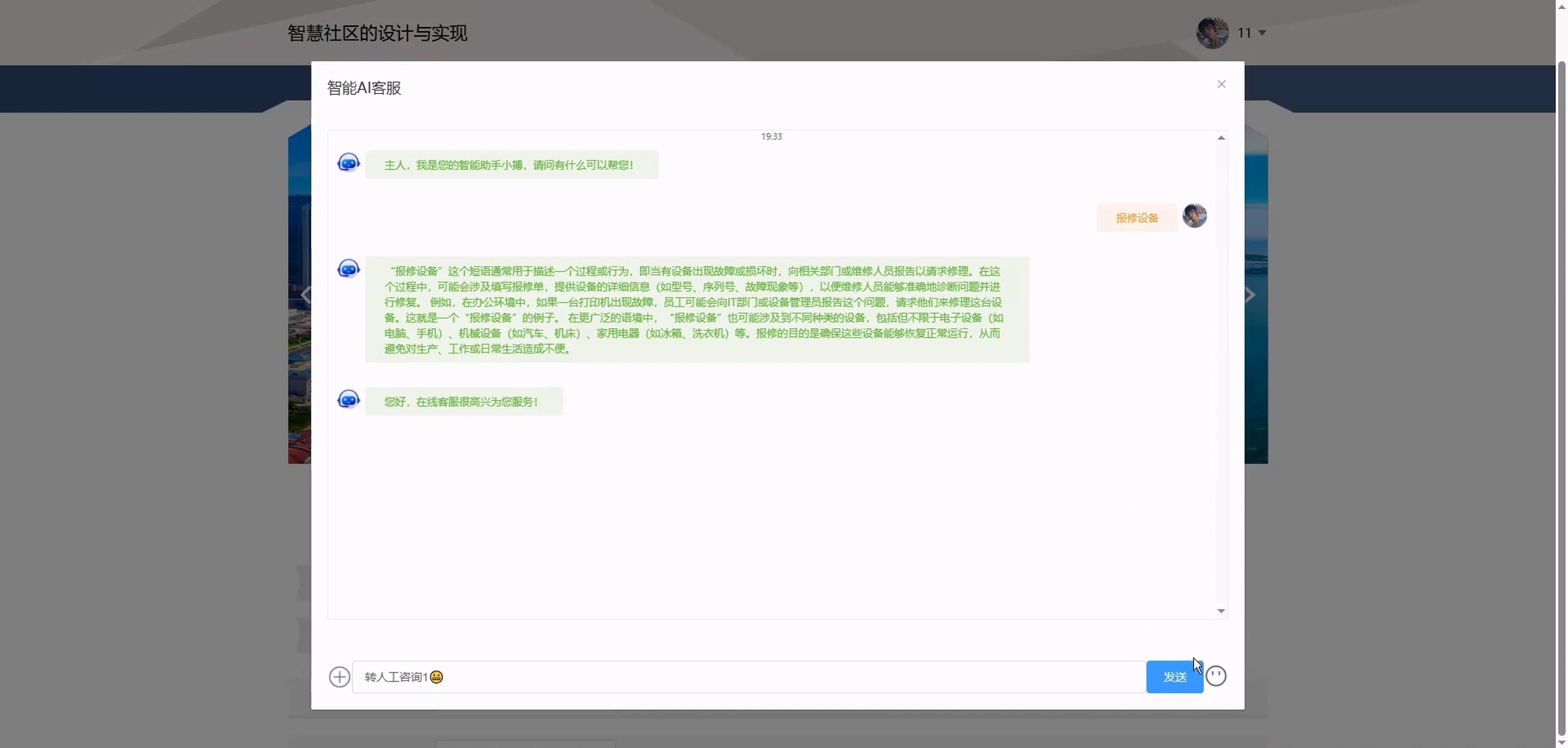The width and height of the screenshot is (1568, 748).
Task: Click the user avatar beside 报修设备 bubble
Action: tap(1194, 216)
